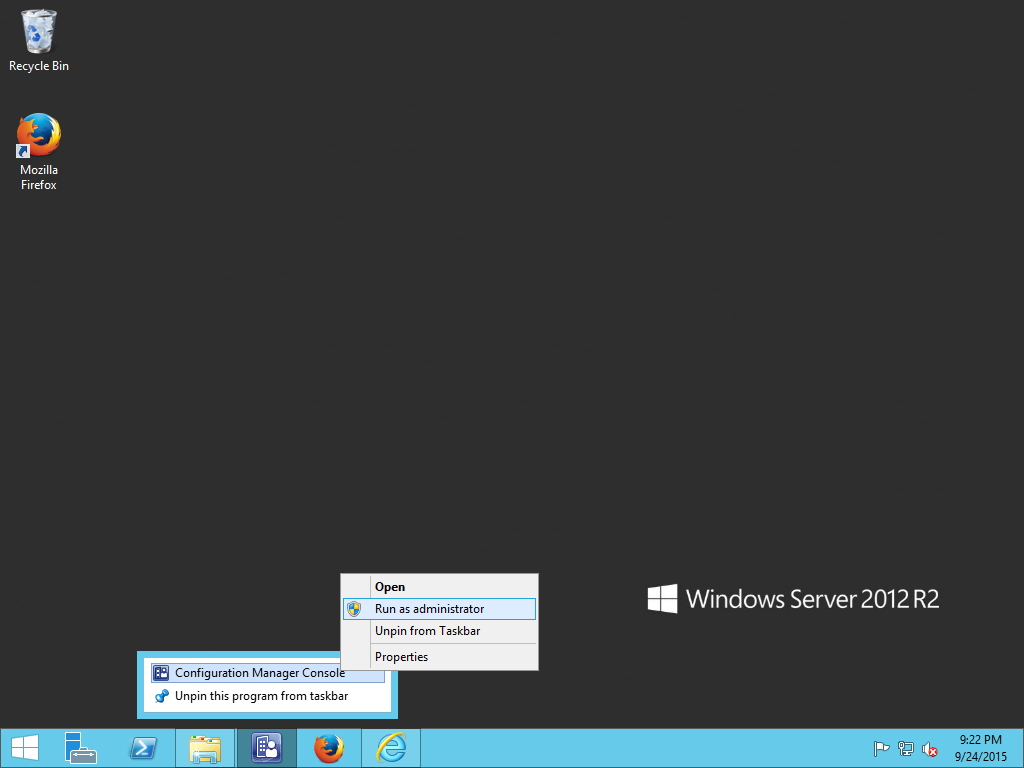Click the Configuration Manager Console taskbar icon

pyautogui.click(x=266, y=748)
